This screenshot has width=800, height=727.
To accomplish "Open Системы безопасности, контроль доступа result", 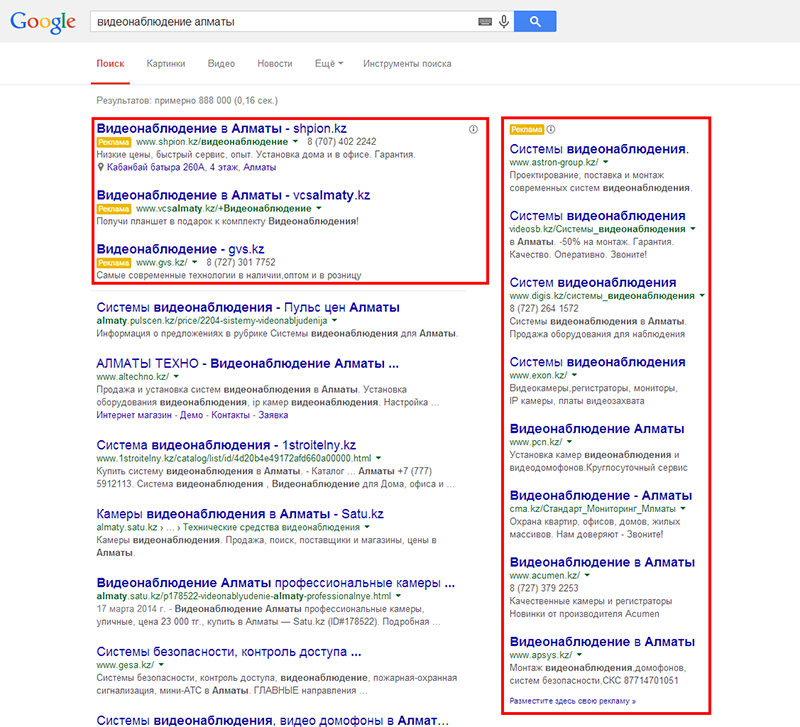I will [x=229, y=652].
